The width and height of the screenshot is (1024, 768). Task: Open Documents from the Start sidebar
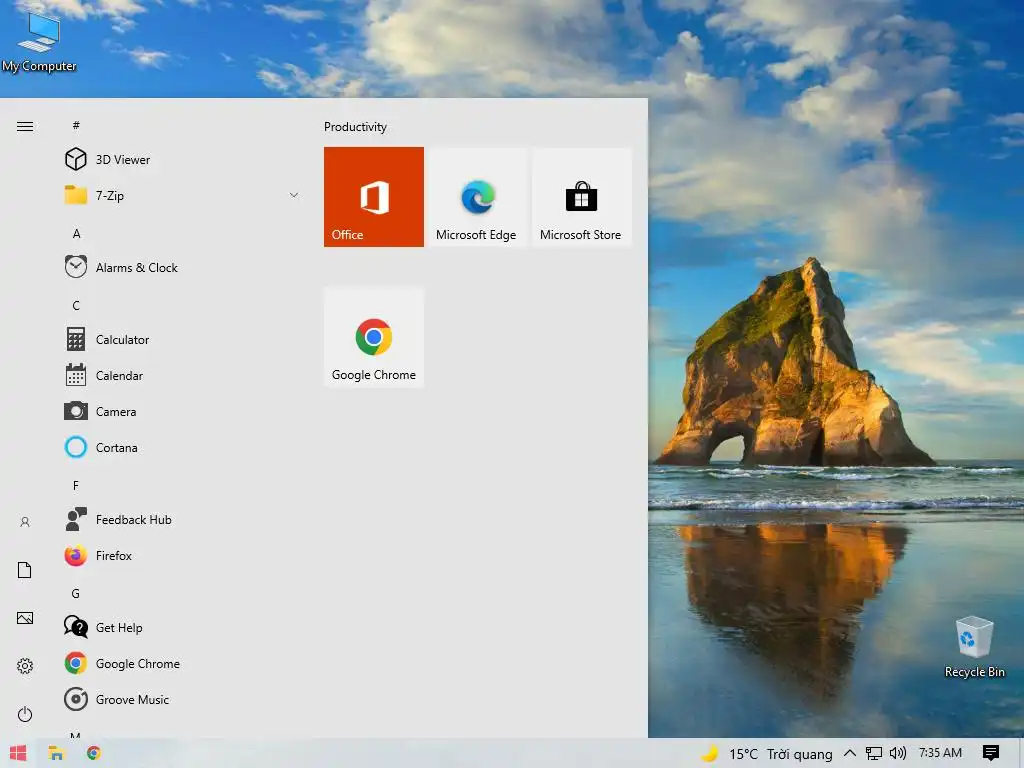[25, 570]
